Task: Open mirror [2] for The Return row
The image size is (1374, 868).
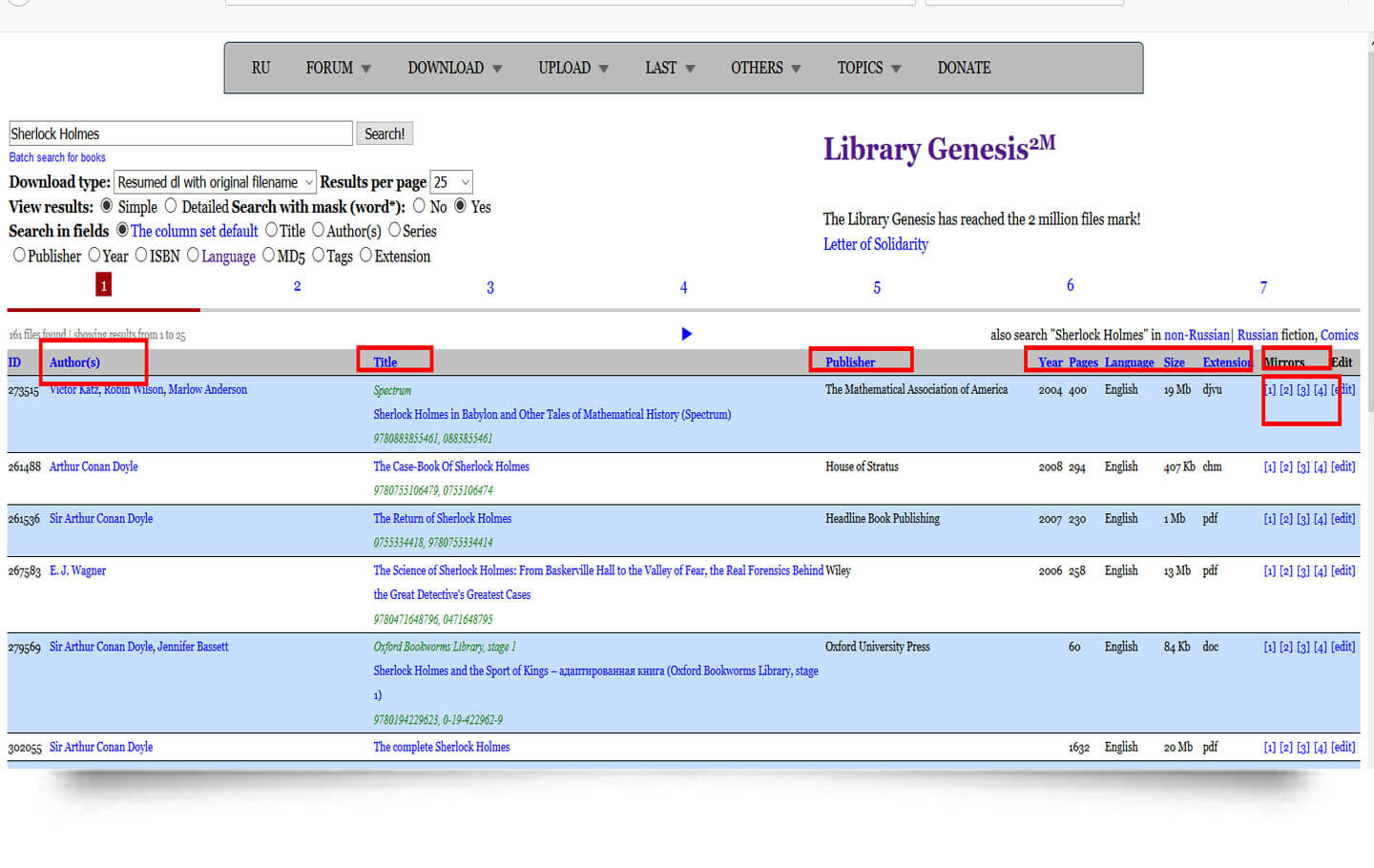Action: (1286, 519)
